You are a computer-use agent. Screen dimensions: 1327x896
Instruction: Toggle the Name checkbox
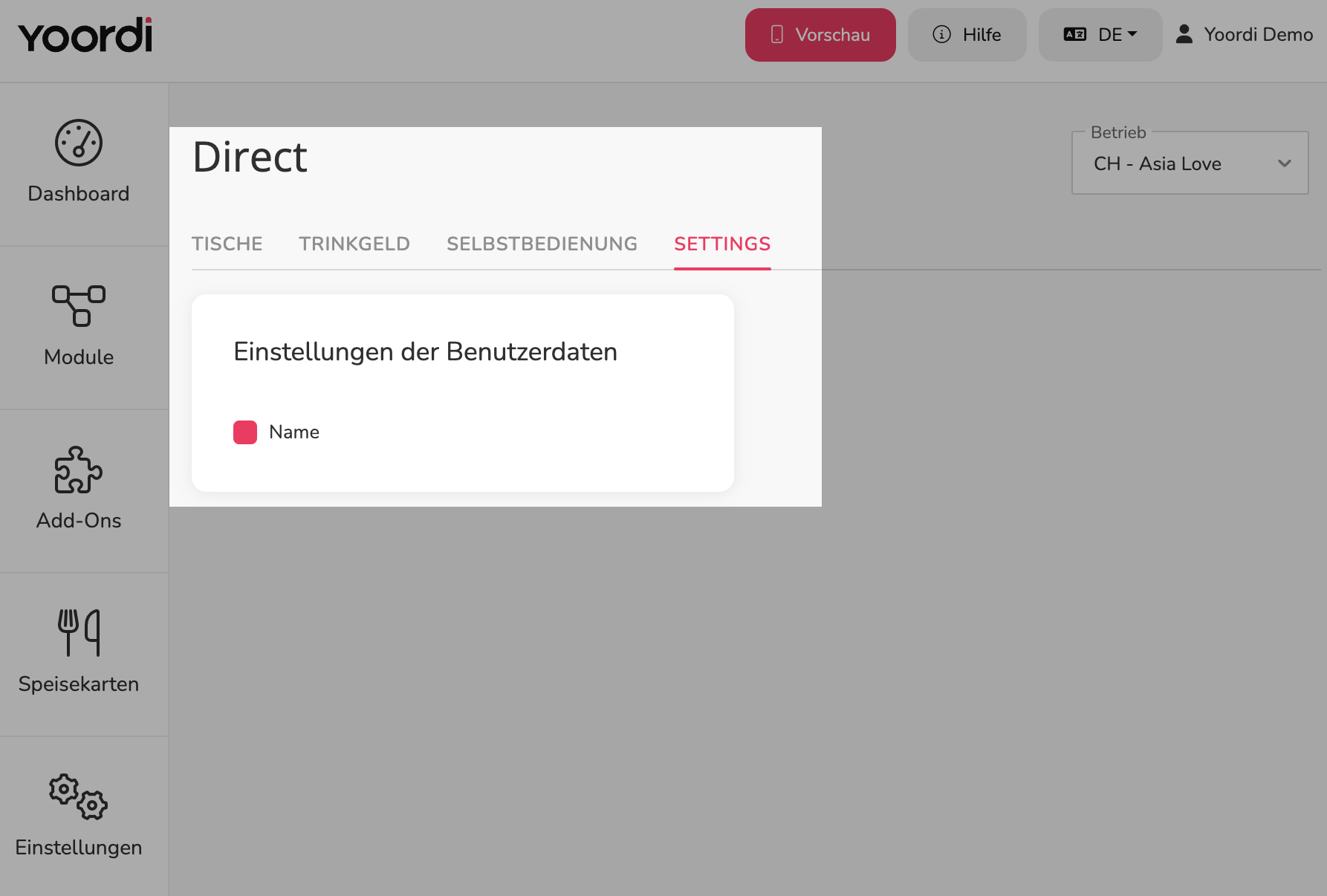point(245,432)
